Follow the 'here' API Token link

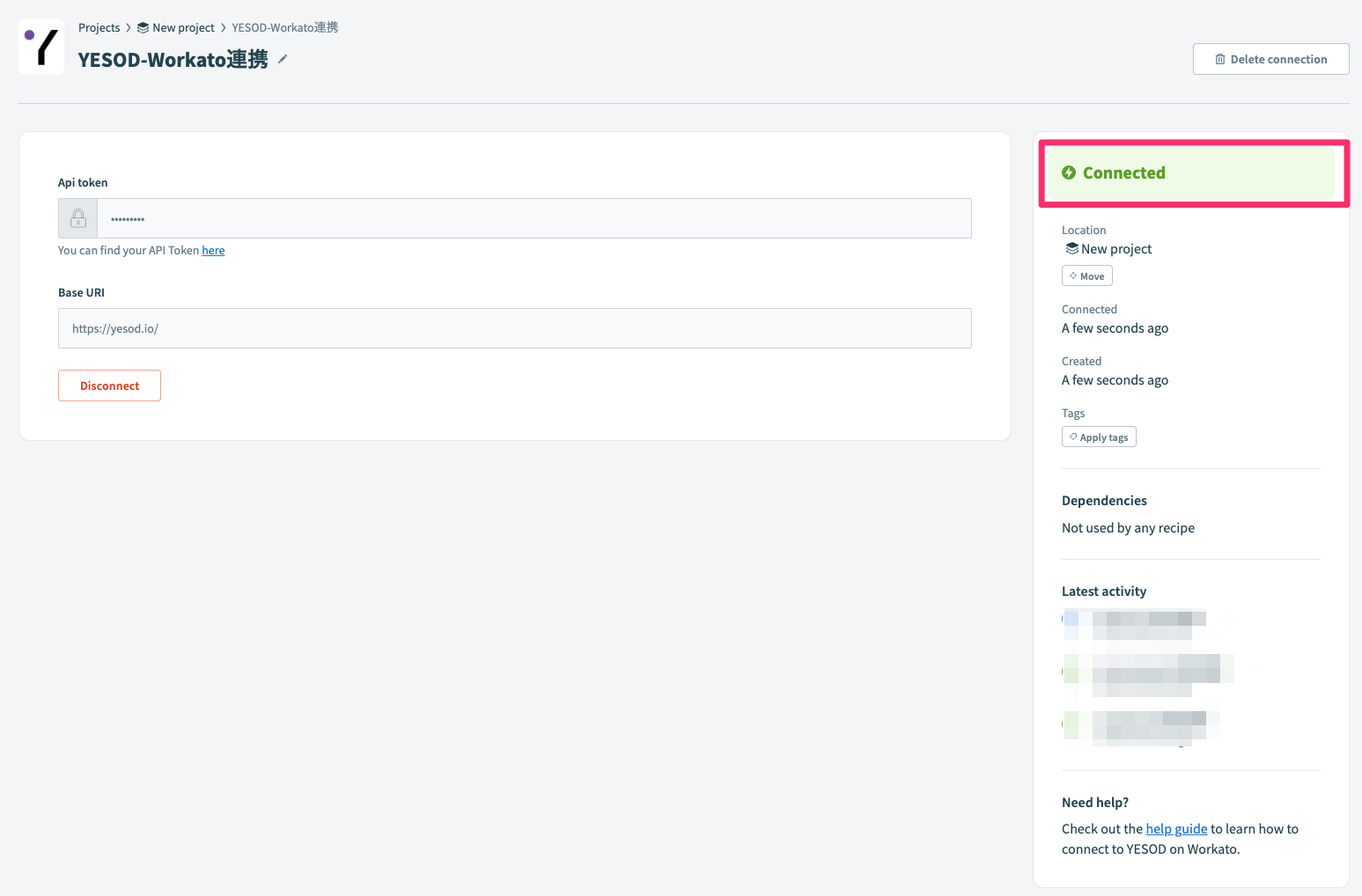pyautogui.click(x=213, y=251)
